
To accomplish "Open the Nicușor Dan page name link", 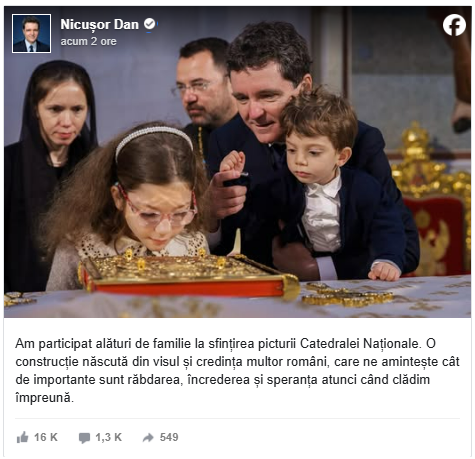I will [x=99, y=25].
